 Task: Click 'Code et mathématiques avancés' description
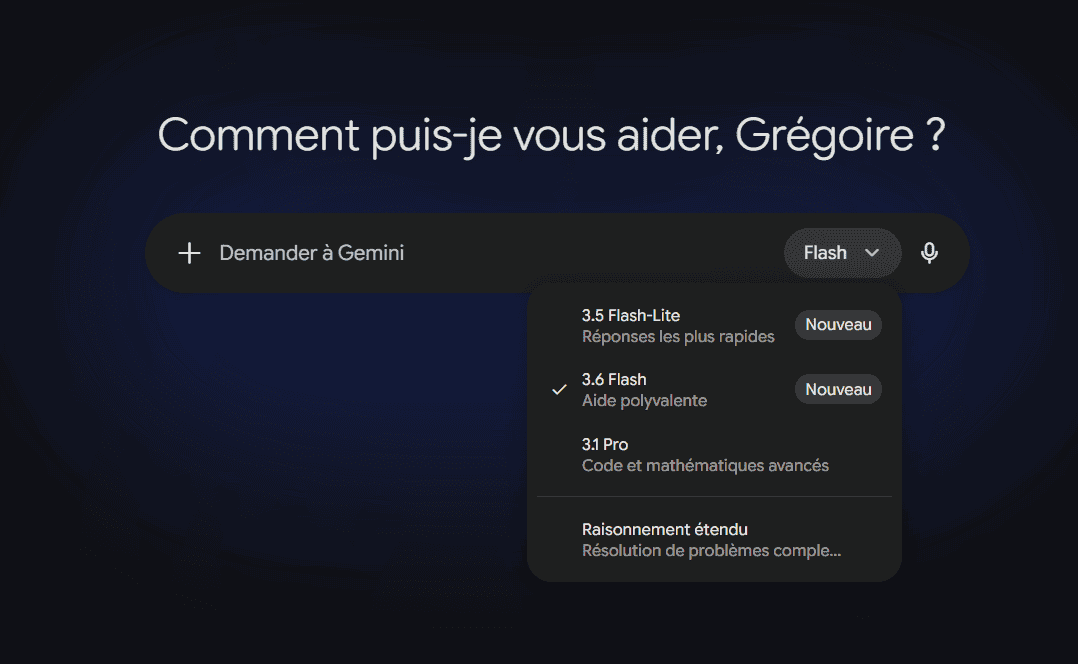(x=705, y=465)
